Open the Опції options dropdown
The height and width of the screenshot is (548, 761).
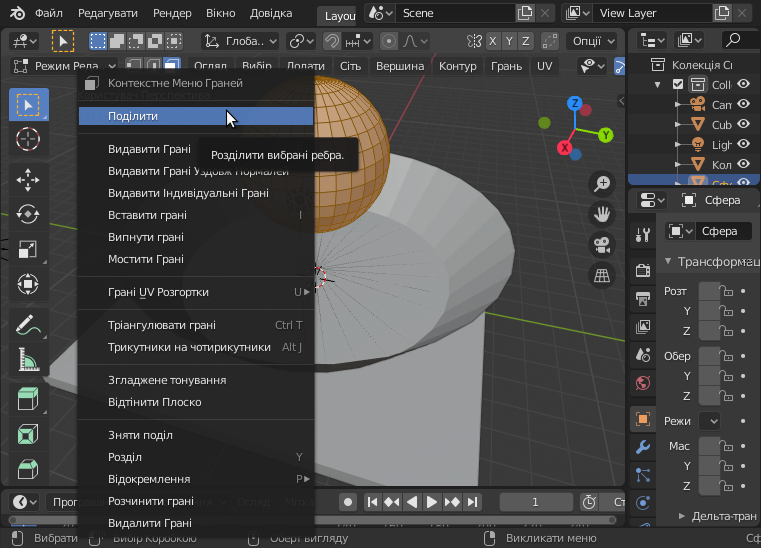[x=593, y=41]
